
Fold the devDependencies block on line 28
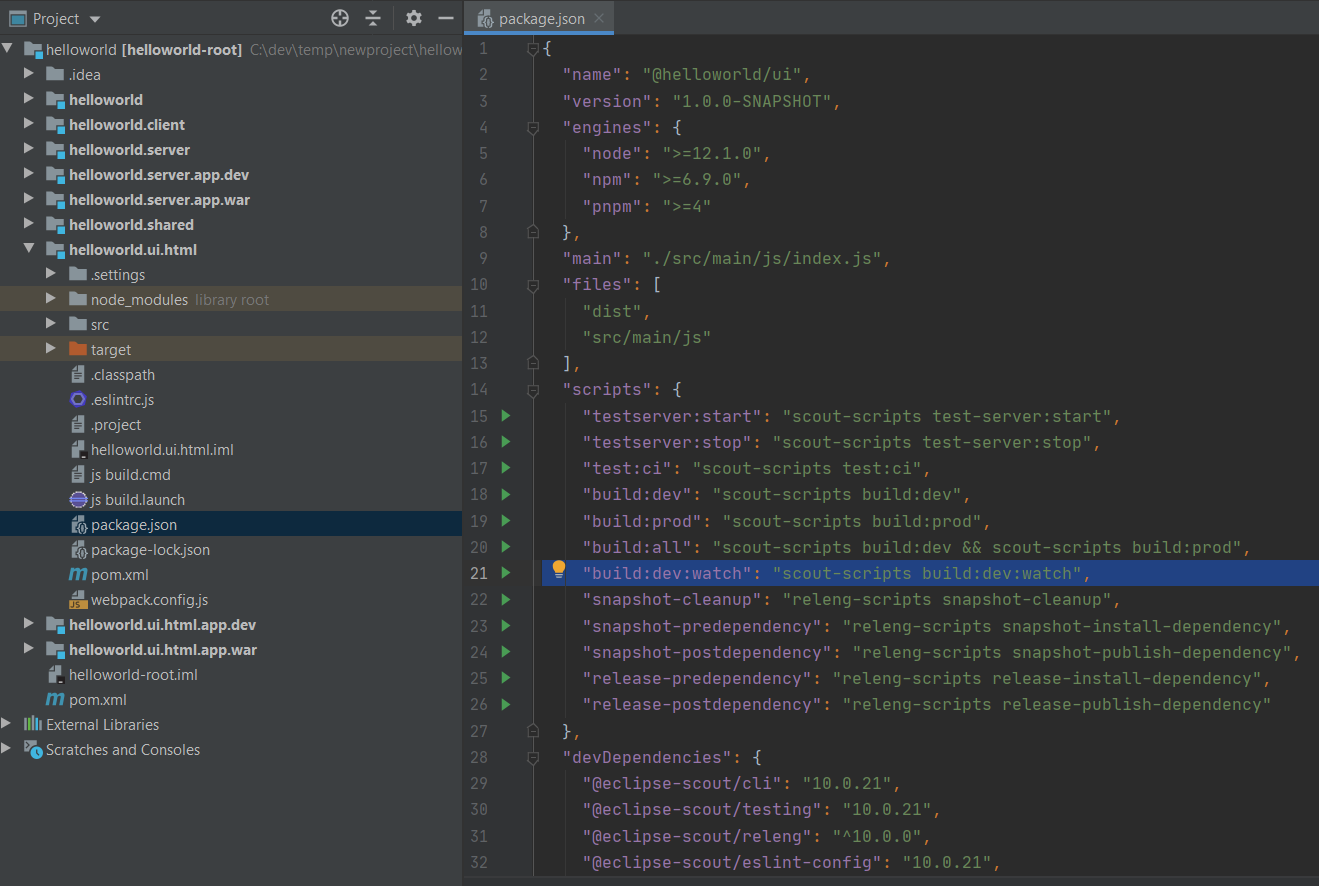(x=533, y=757)
